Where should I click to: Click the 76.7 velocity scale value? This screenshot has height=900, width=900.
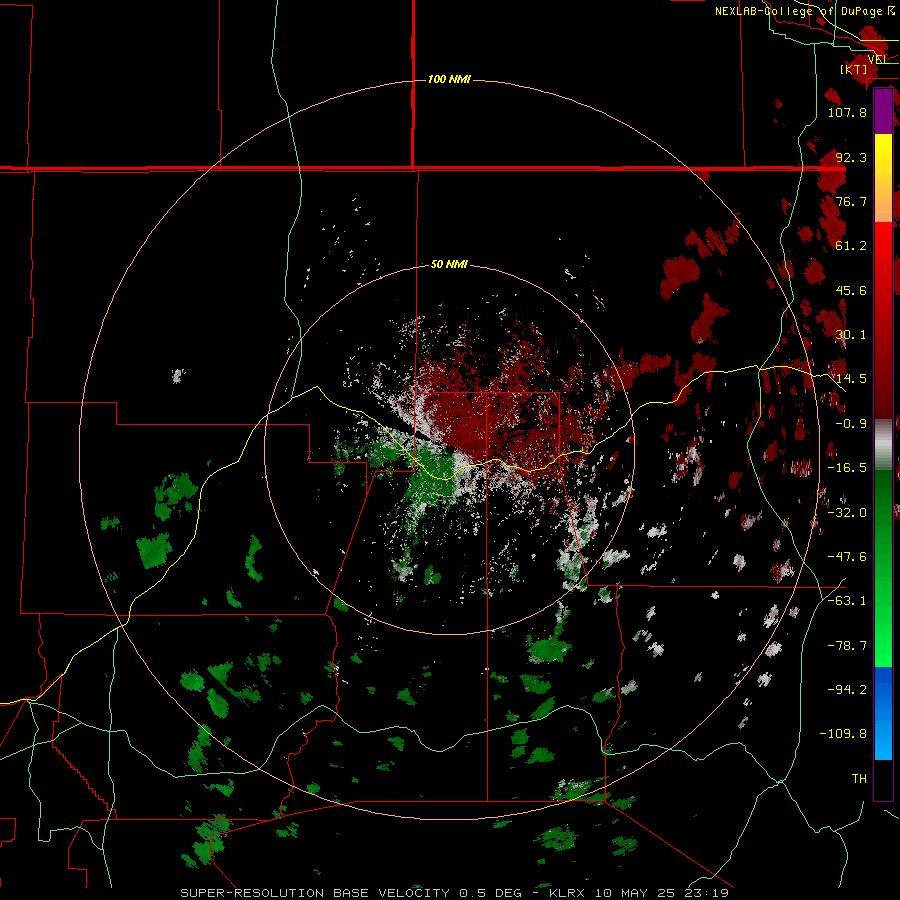(x=851, y=201)
